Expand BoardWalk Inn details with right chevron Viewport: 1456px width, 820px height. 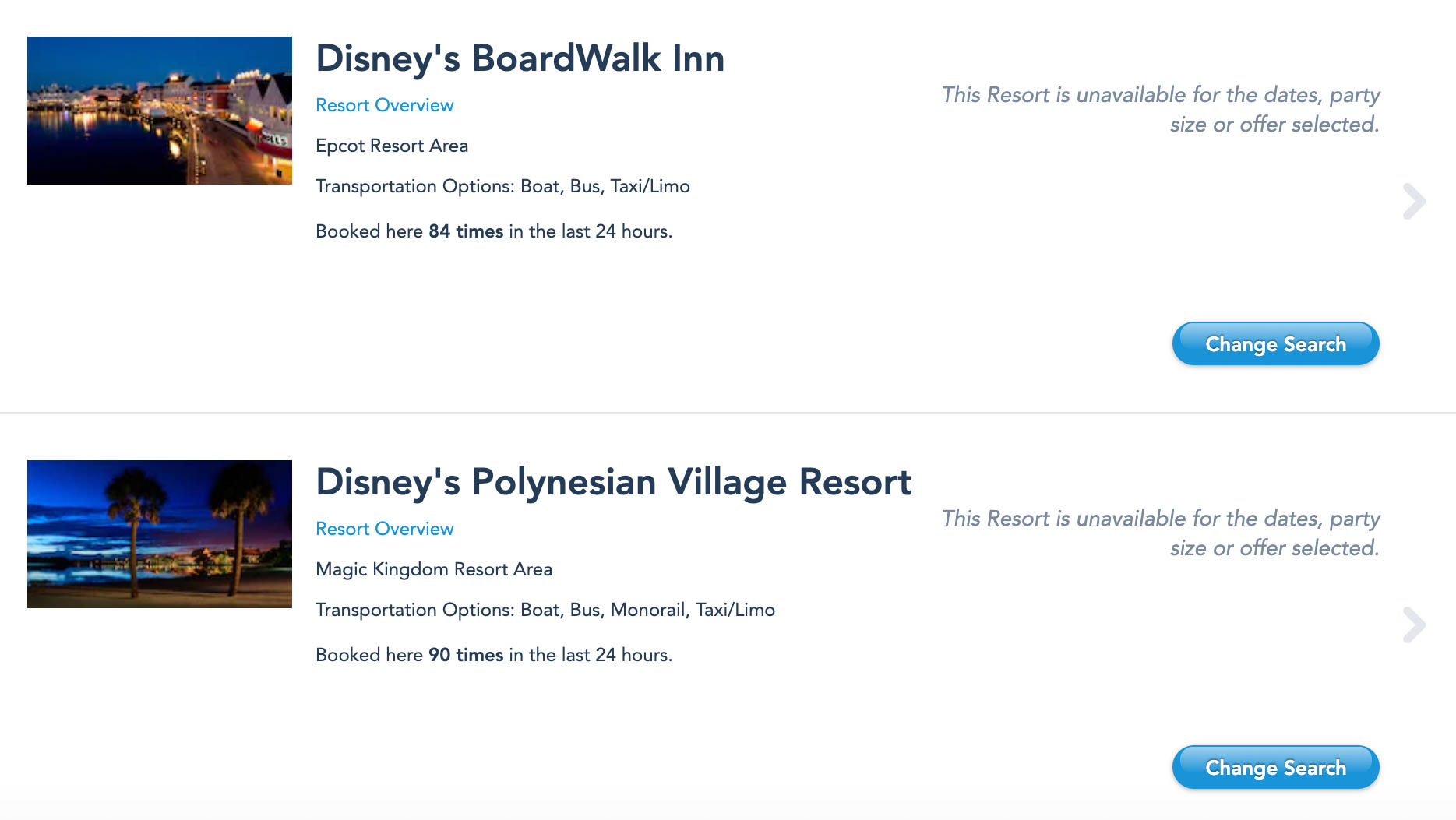click(x=1414, y=202)
